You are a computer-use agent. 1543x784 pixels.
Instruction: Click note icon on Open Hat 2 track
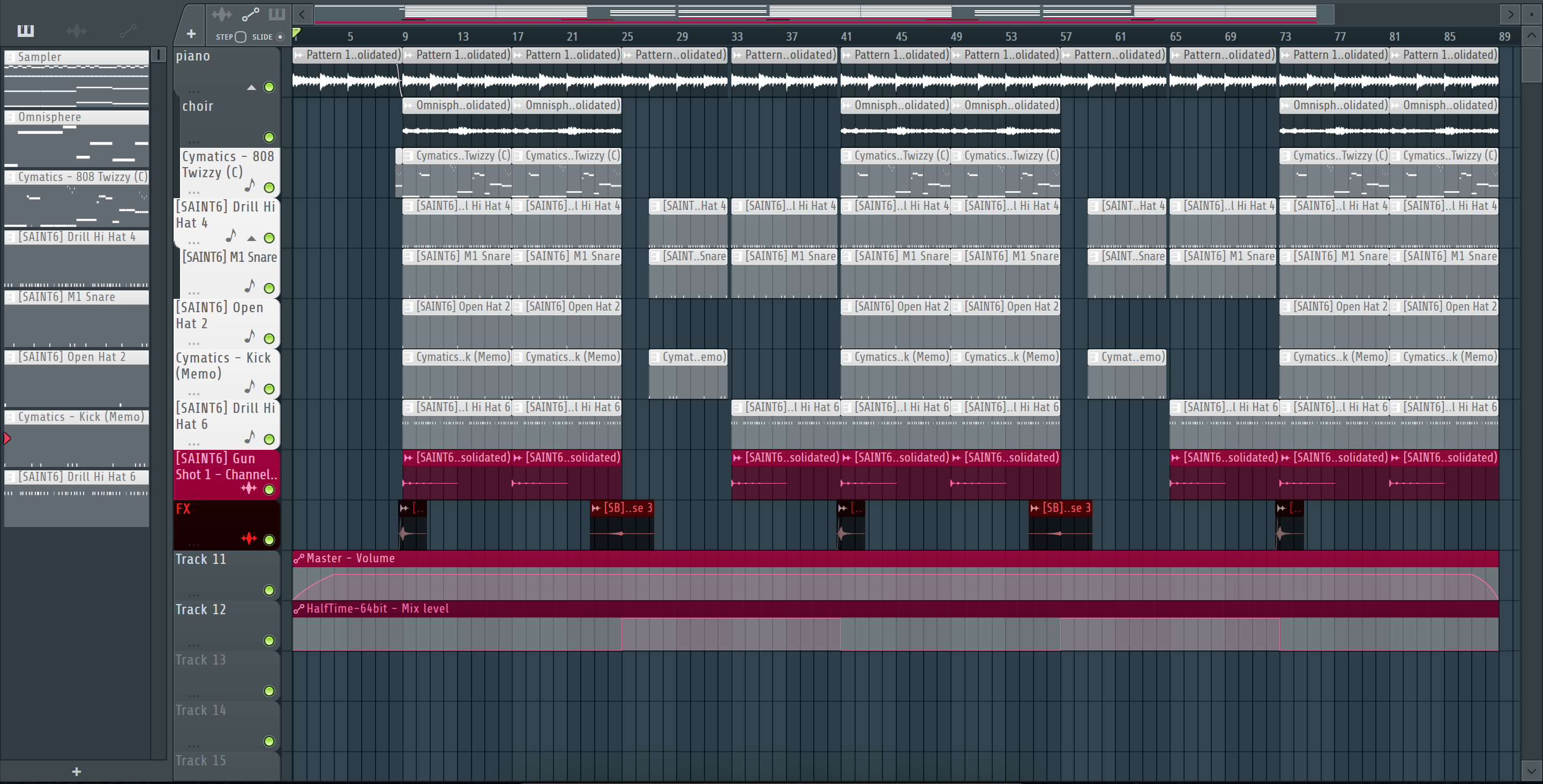click(250, 337)
